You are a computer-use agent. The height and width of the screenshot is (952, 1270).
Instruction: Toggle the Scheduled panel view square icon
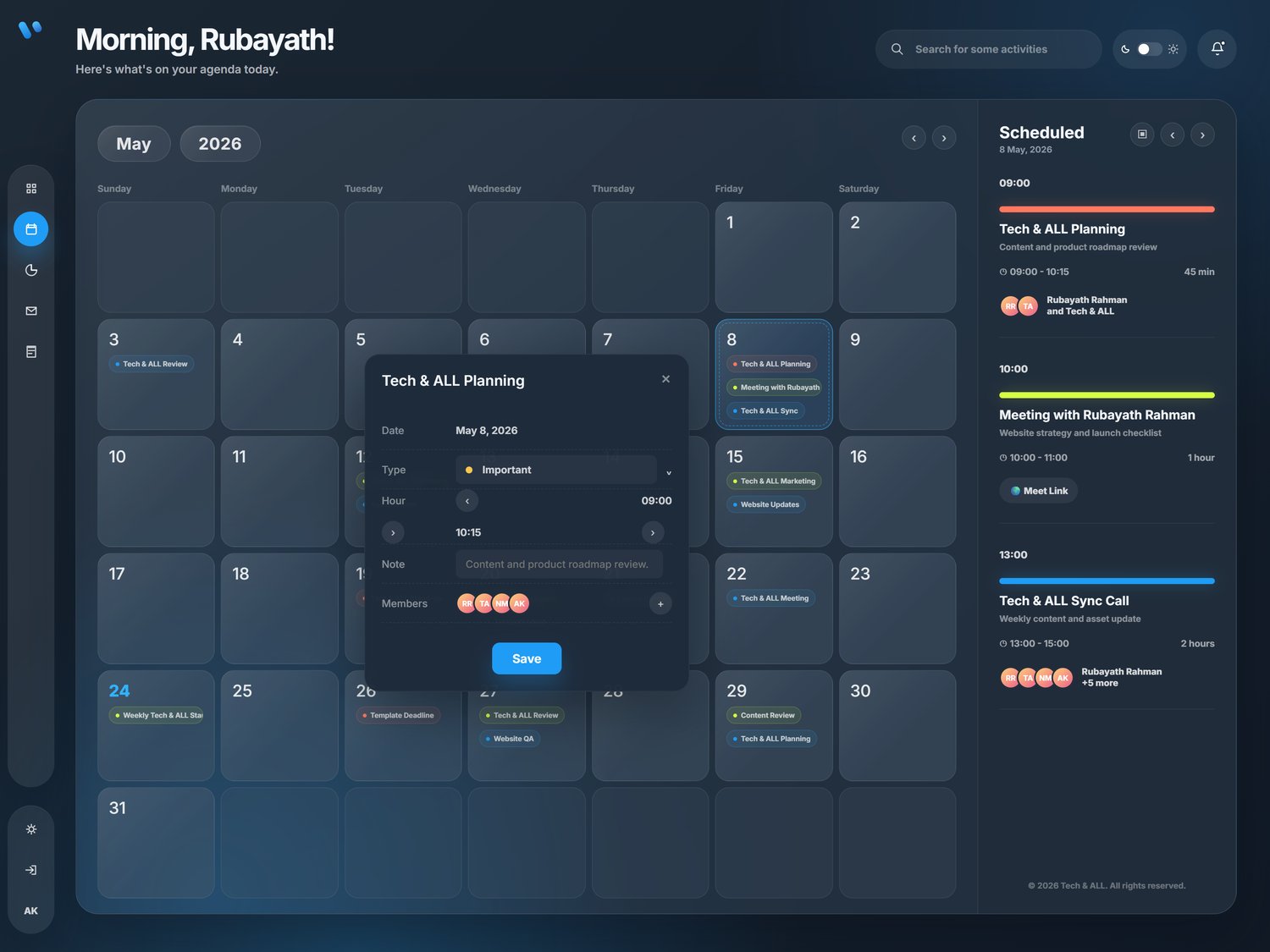click(x=1142, y=135)
